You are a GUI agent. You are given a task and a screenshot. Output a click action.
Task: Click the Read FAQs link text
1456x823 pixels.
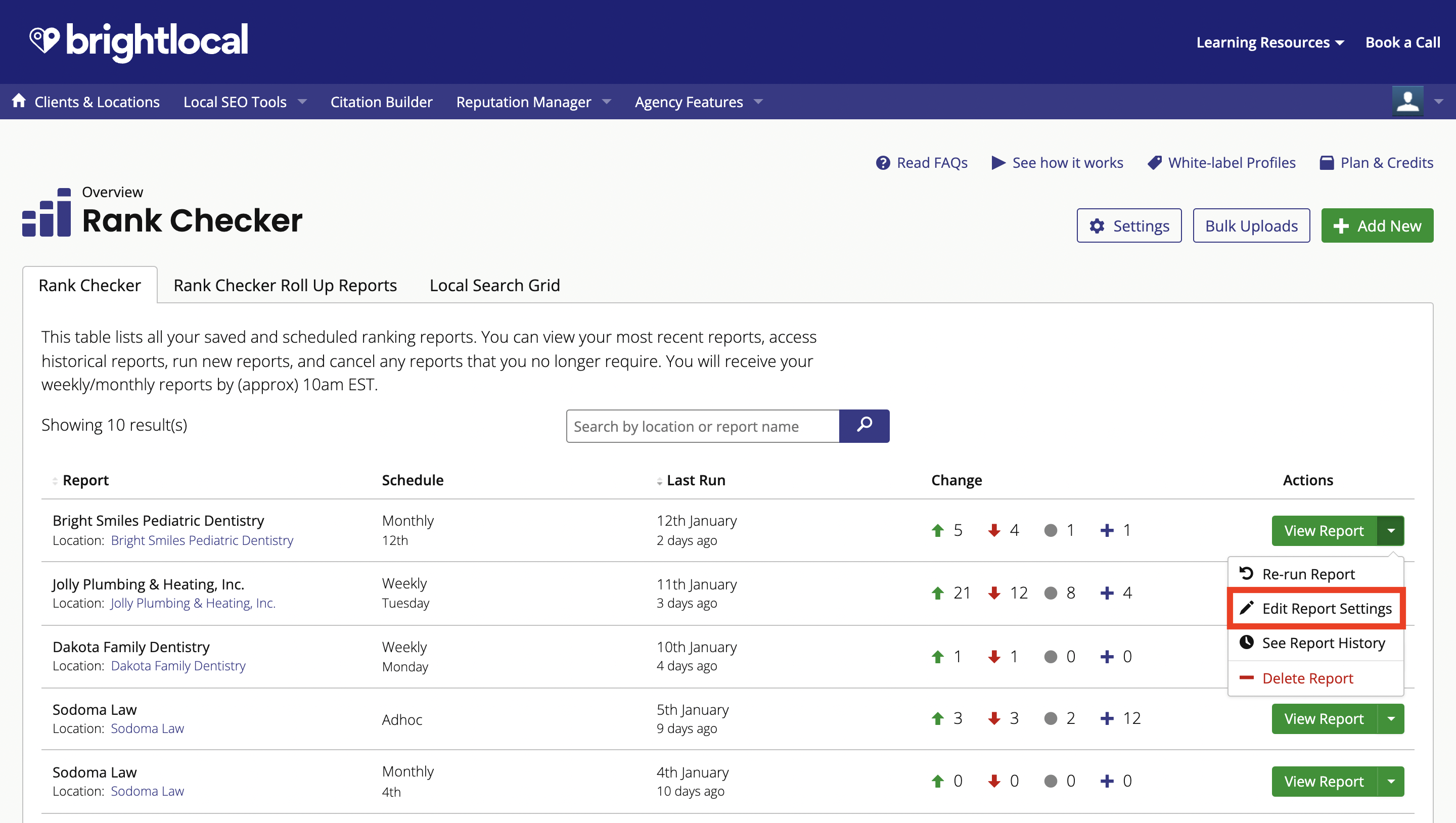click(x=932, y=163)
